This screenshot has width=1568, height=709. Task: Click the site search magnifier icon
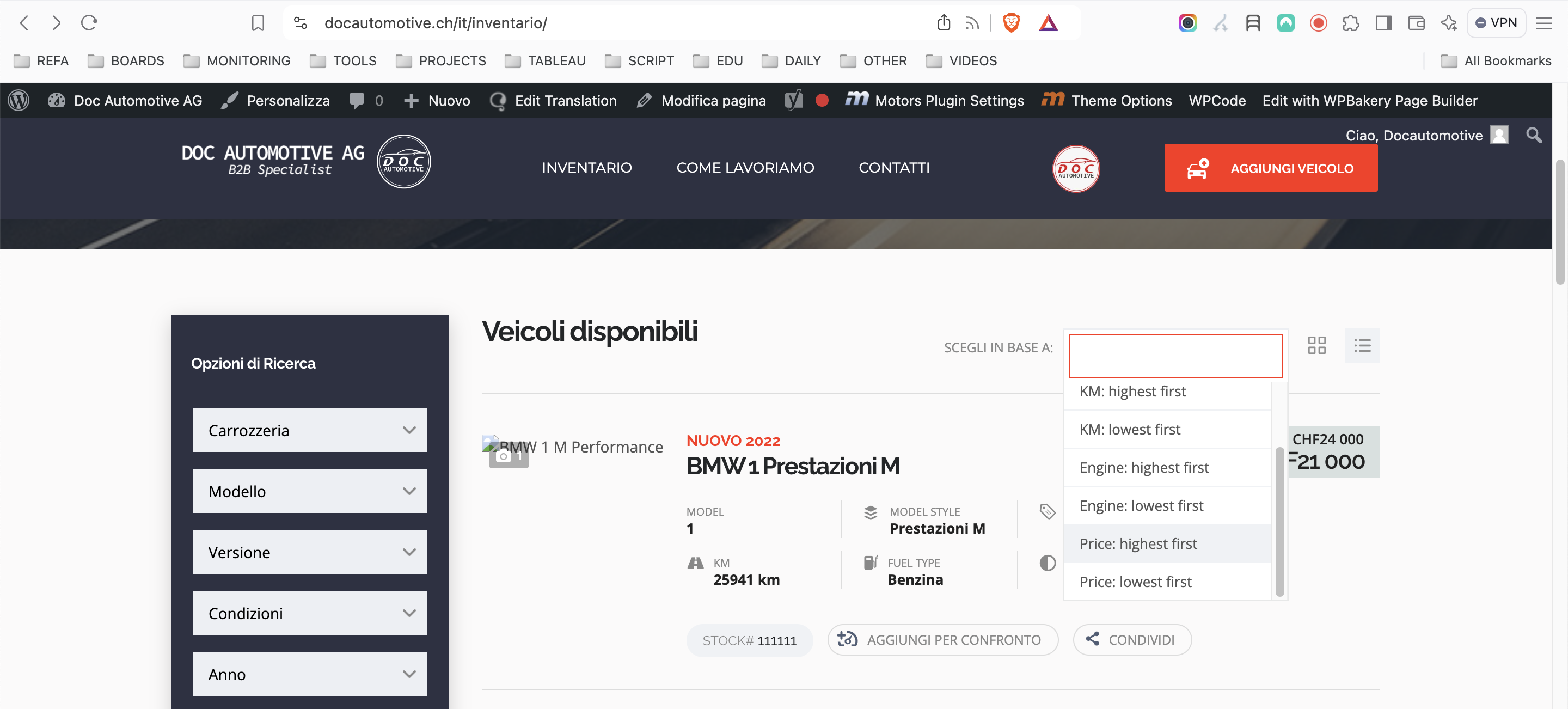(1534, 135)
